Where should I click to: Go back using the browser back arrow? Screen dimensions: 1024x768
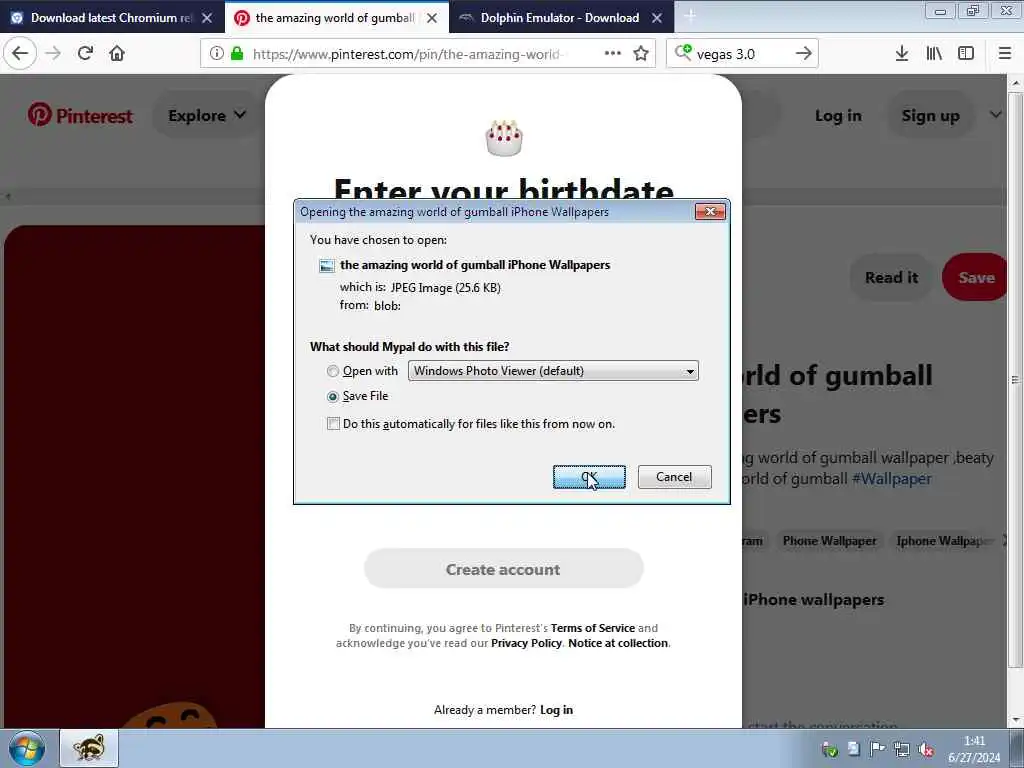(x=20, y=54)
